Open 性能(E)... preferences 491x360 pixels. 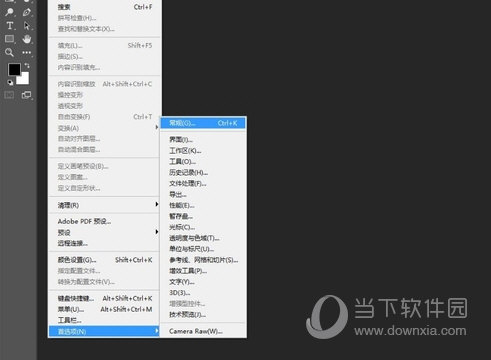[203, 205]
